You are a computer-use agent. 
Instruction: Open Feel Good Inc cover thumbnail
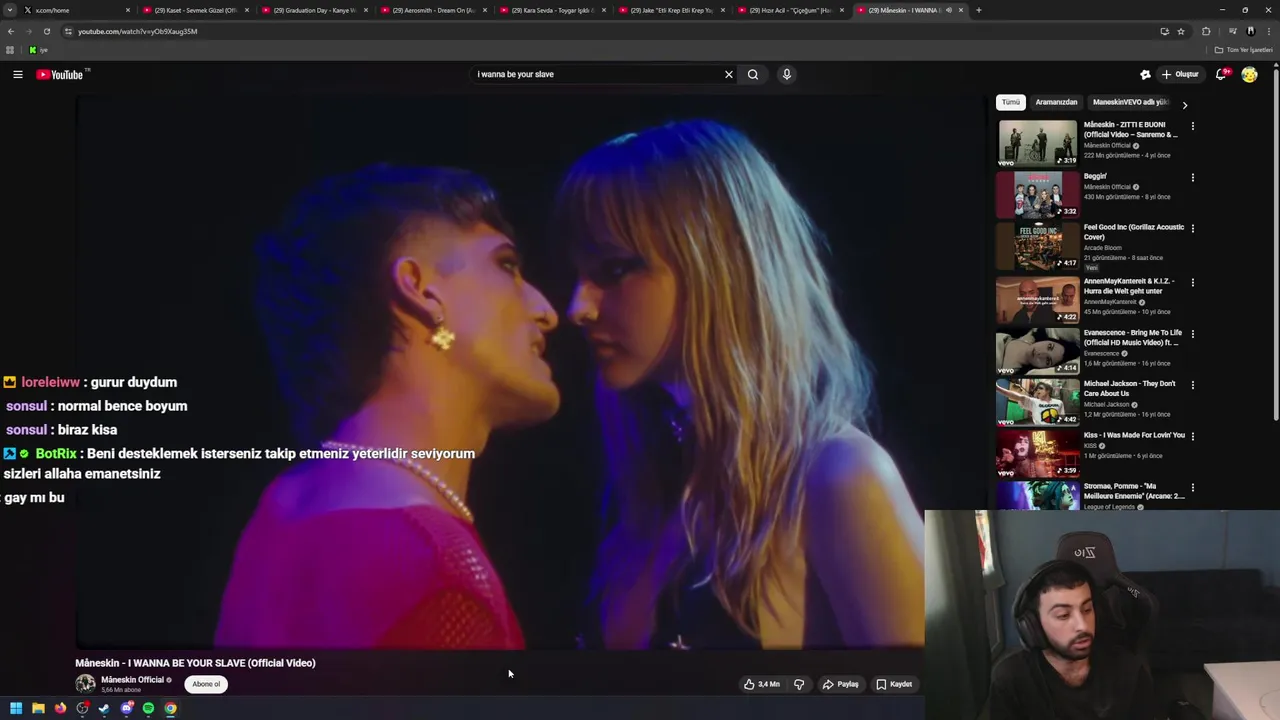point(1038,246)
